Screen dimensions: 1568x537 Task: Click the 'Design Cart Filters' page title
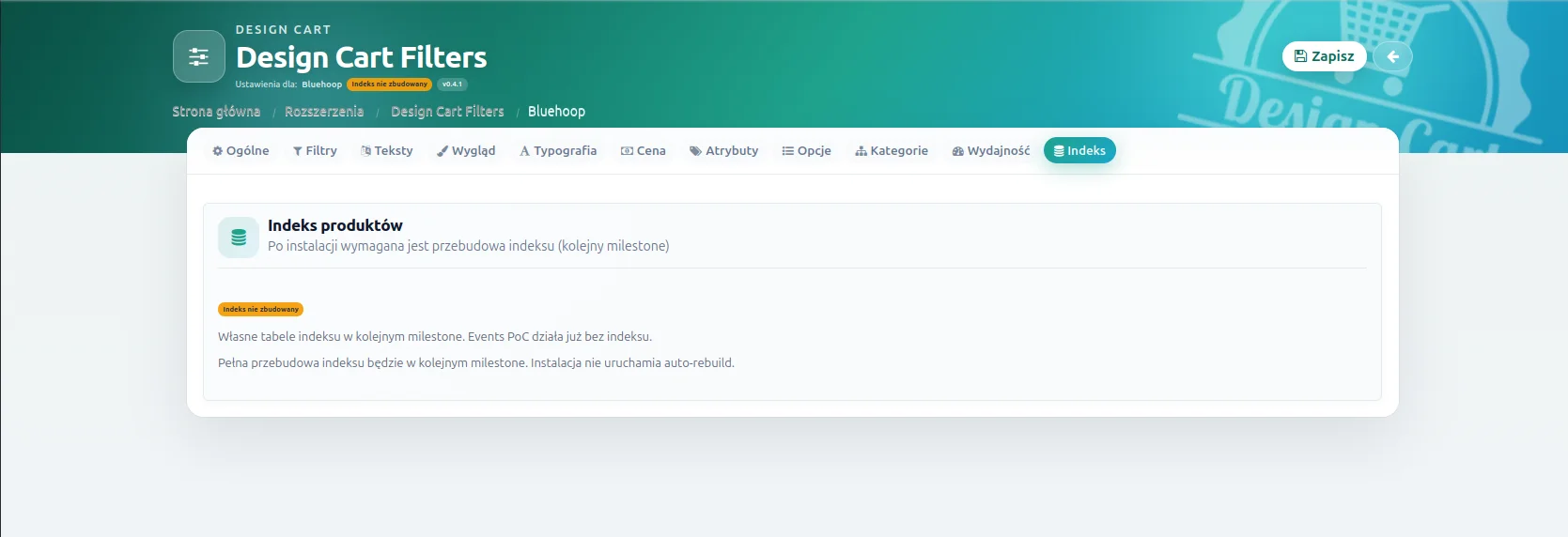coord(362,57)
